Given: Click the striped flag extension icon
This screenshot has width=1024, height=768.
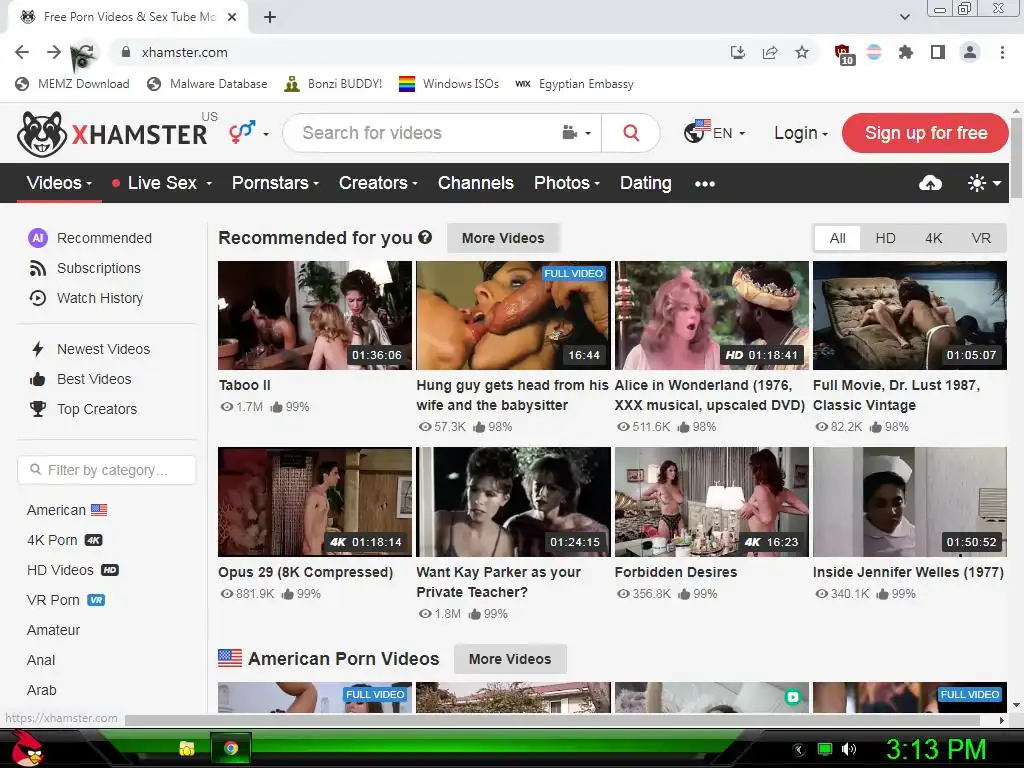Looking at the screenshot, I should (x=874, y=52).
